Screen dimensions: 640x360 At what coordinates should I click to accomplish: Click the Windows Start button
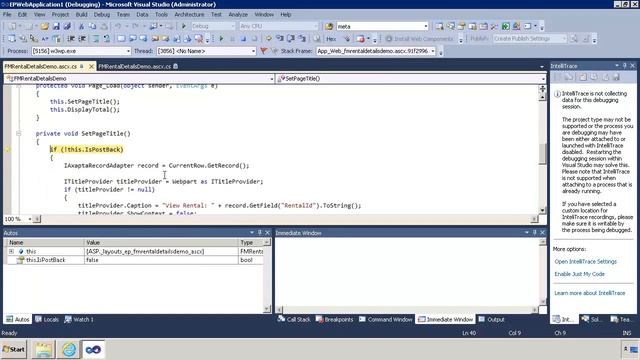click(13, 349)
